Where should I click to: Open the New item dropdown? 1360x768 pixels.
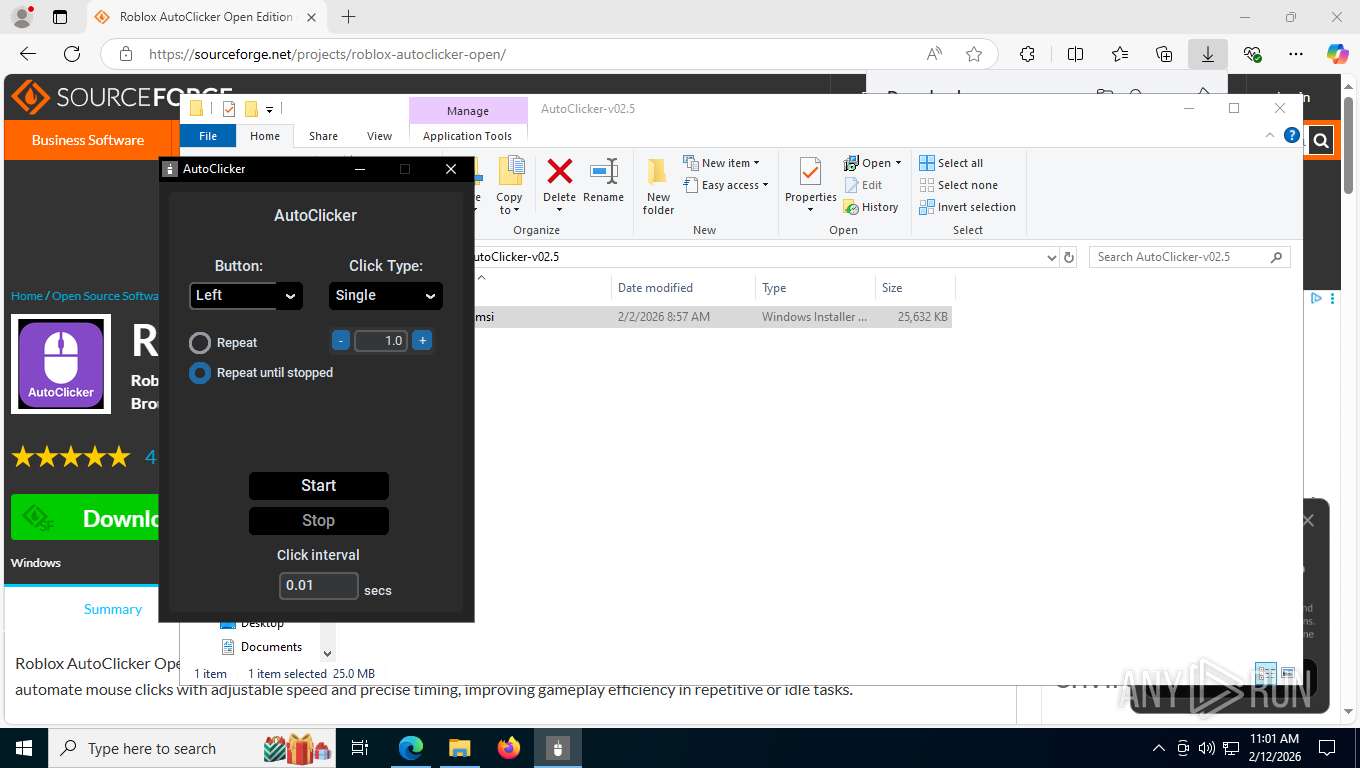tap(722, 163)
